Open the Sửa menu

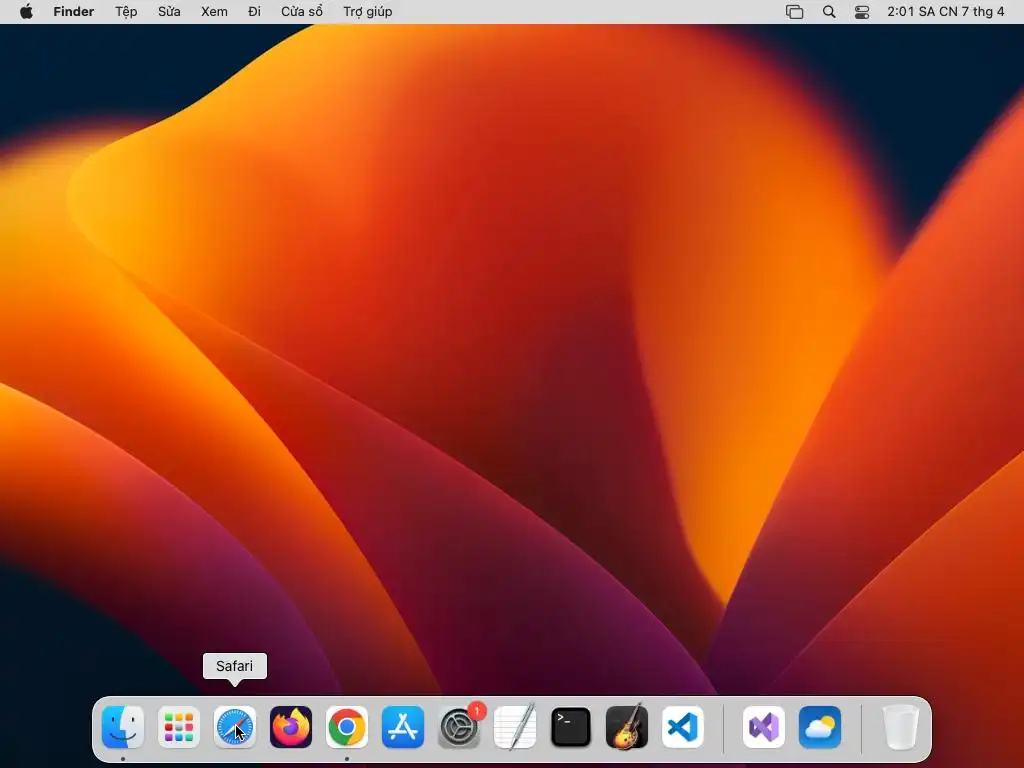(x=169, y=12)
